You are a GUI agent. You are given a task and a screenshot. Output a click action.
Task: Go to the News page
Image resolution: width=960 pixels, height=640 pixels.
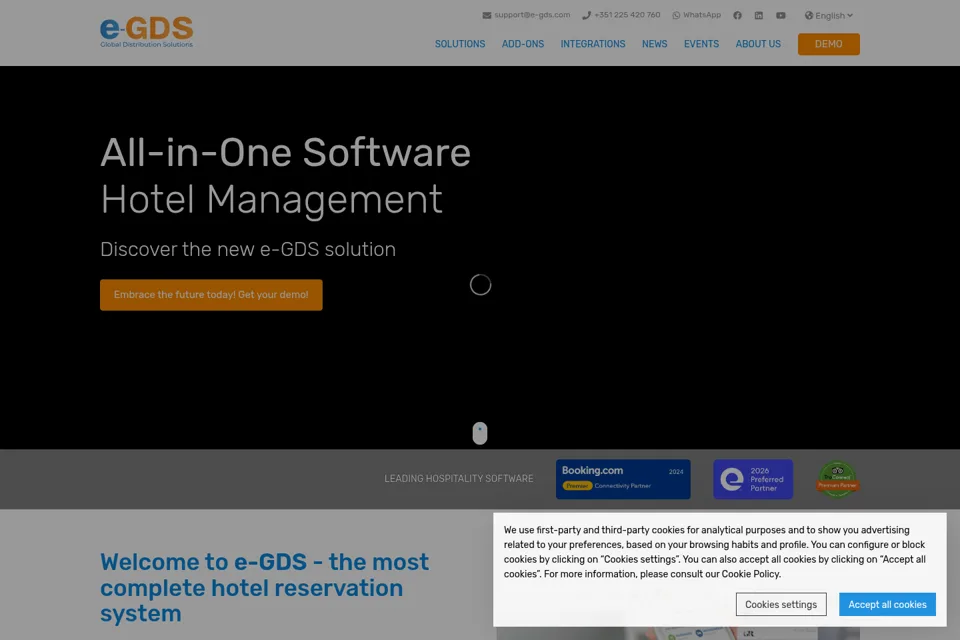click(654, 44)
